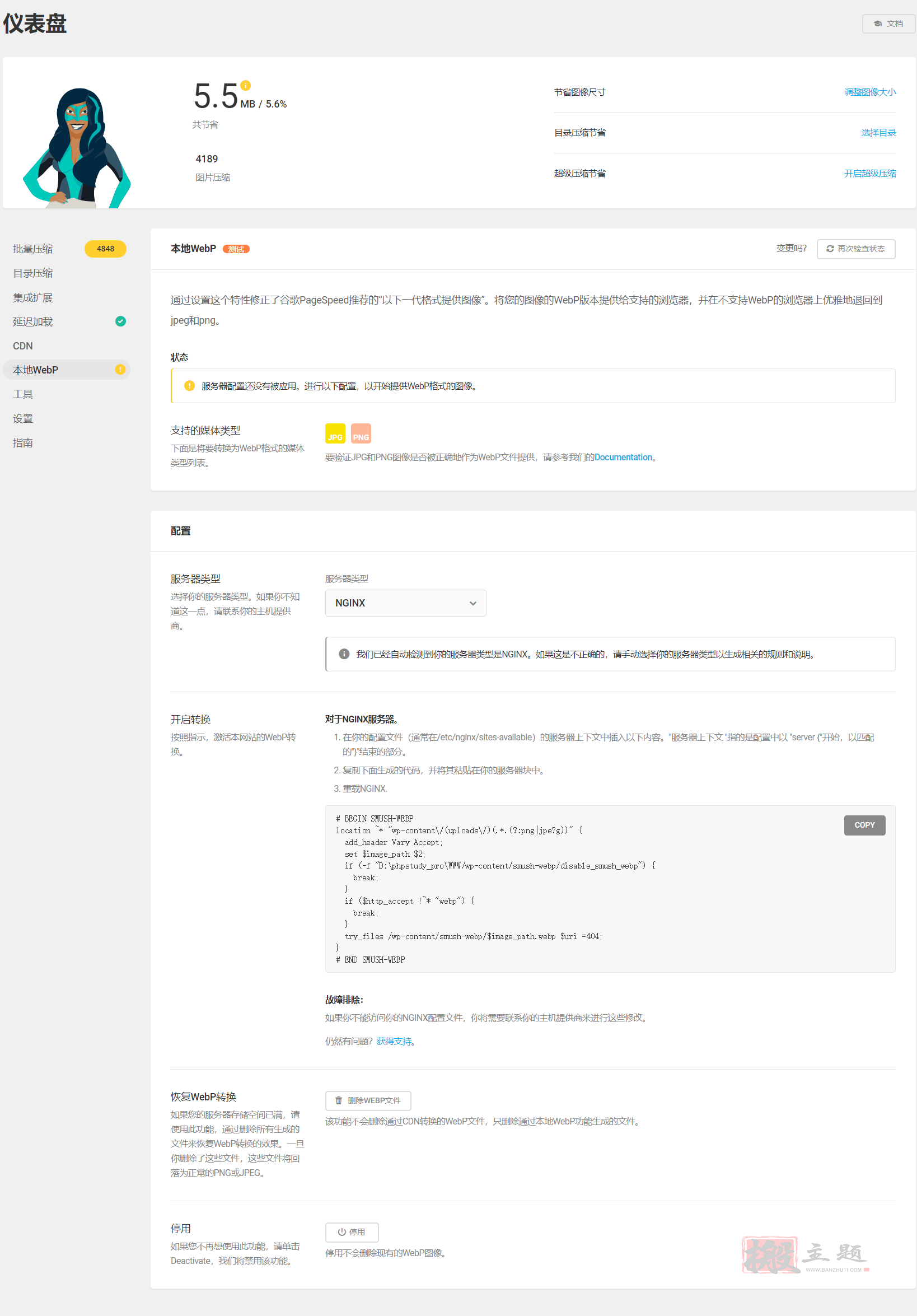The height and width of the screenshot is (1316, 917).
Task: Click the 变更吗? label
Action: point(792,249)
